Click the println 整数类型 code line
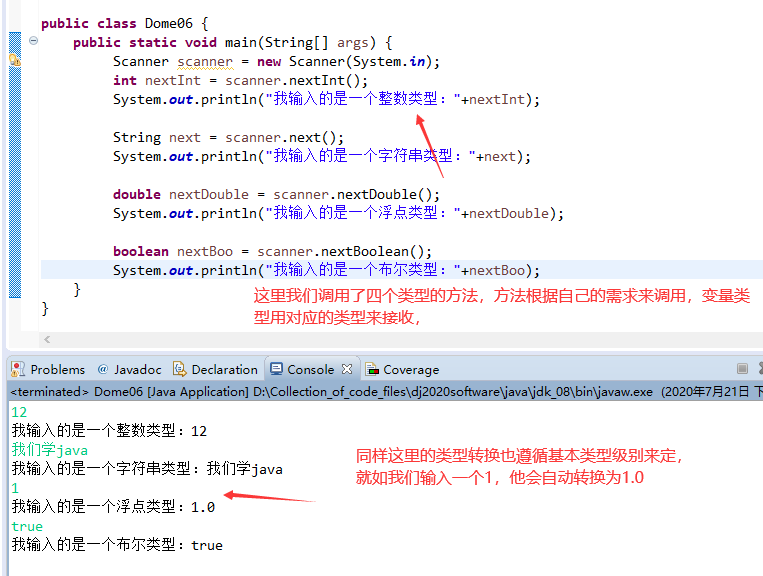Viewport: 763px width, 576px height. [x=327, y=99]
